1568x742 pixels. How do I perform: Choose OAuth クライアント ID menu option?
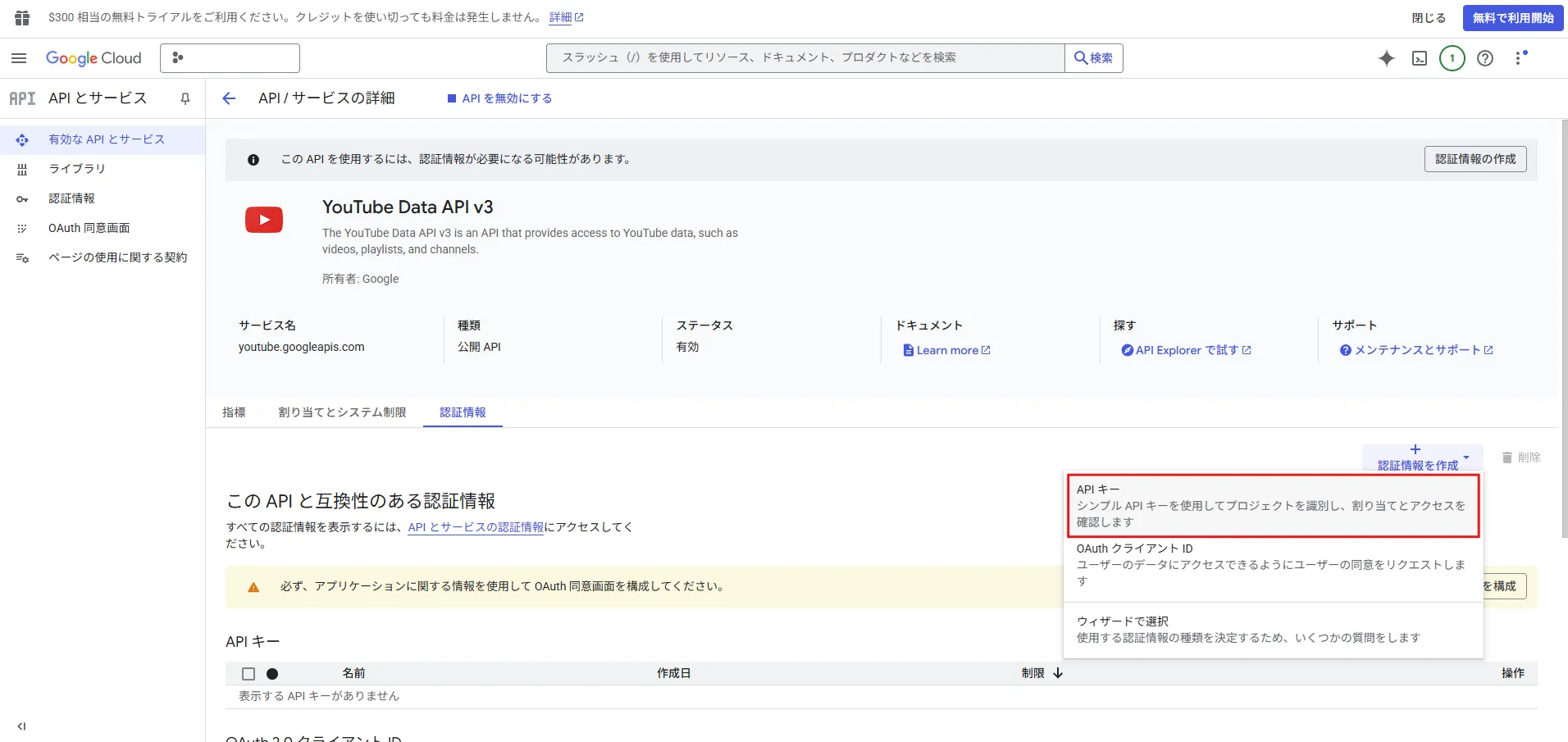1272,565
